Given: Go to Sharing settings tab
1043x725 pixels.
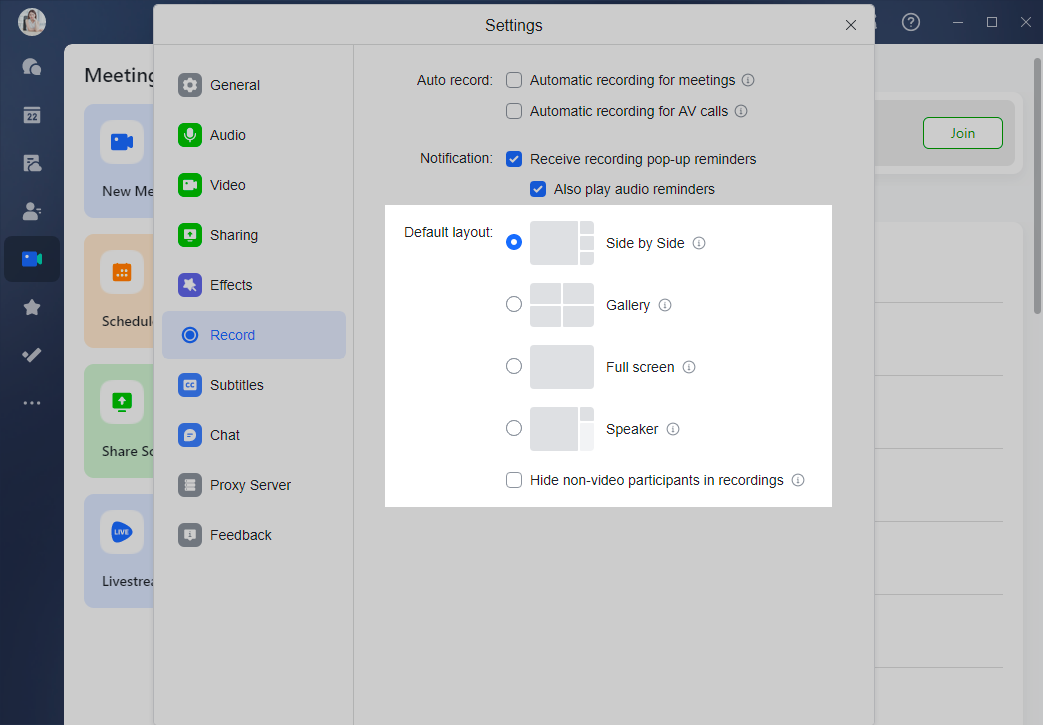Looking at the screenshot, I should pyautogui.click(x=253, y=235).
